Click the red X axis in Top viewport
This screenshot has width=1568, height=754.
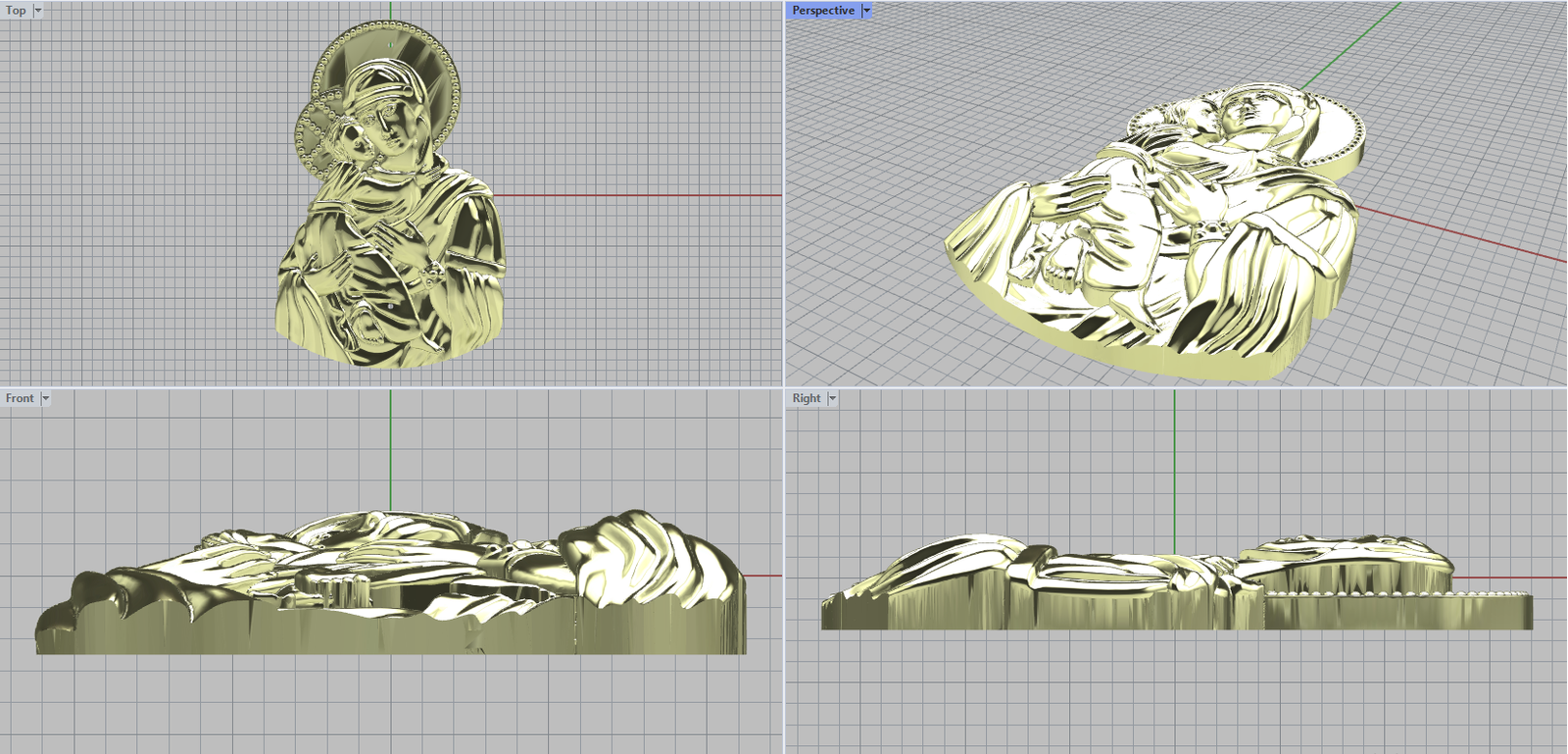pos(637,195)
